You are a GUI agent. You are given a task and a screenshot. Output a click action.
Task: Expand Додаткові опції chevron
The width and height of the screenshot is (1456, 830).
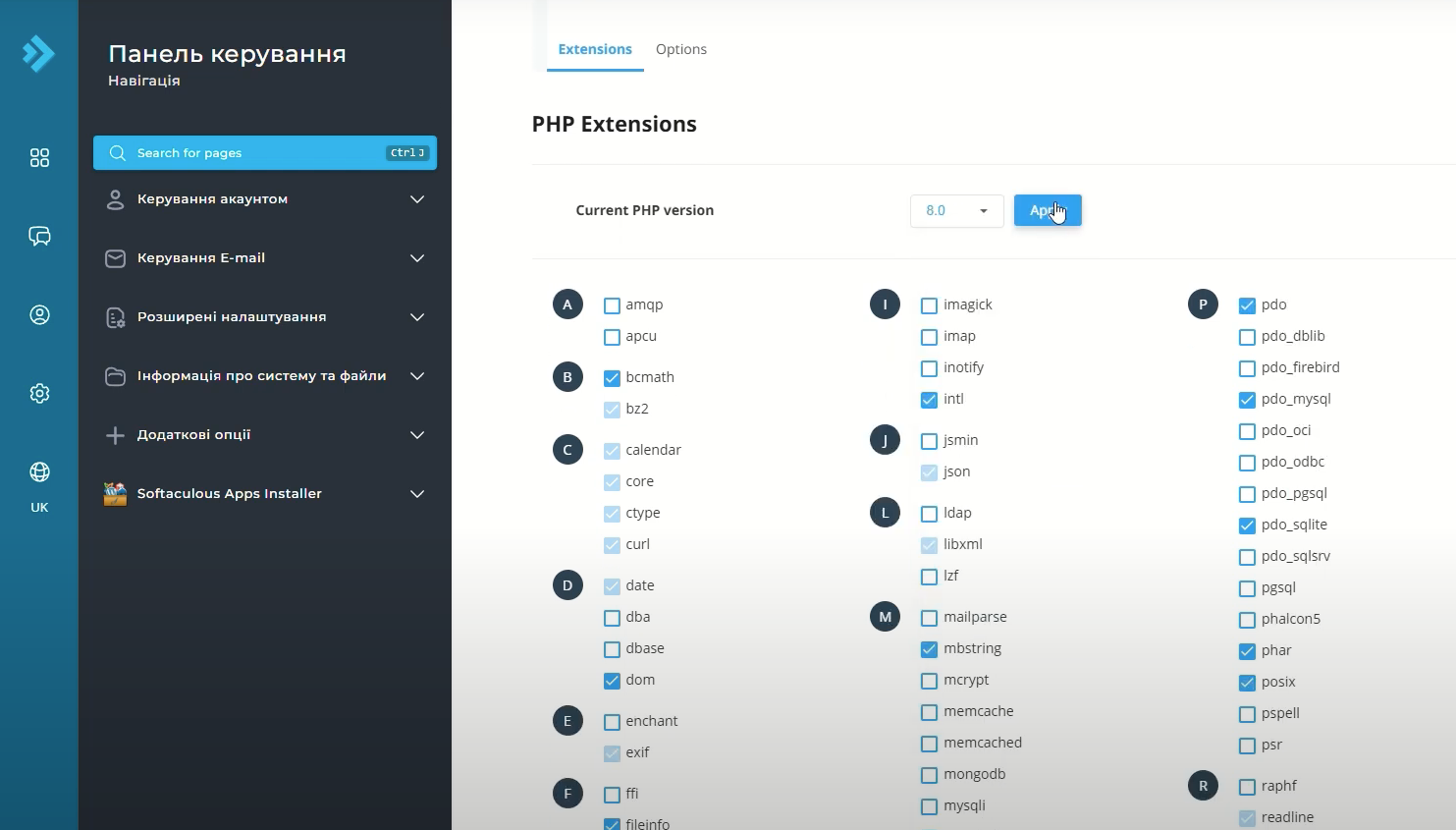pos(417,435)
